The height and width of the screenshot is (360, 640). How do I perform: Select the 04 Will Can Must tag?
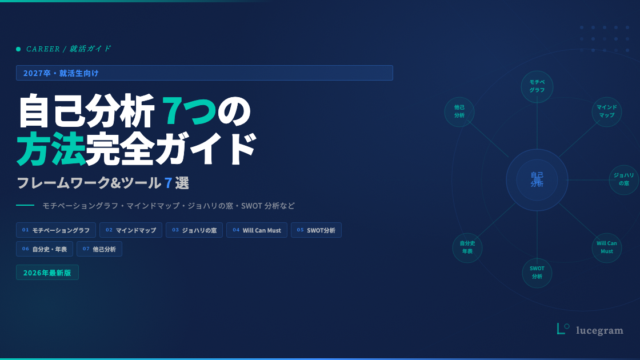coord(257,230)
